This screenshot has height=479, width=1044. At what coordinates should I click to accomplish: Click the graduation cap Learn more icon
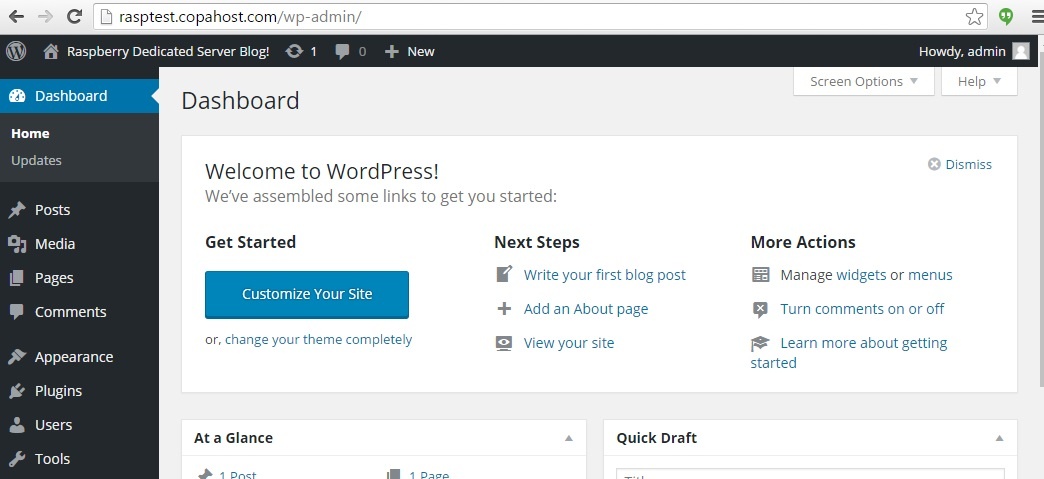pyautogui.click(x=760, y=343)
